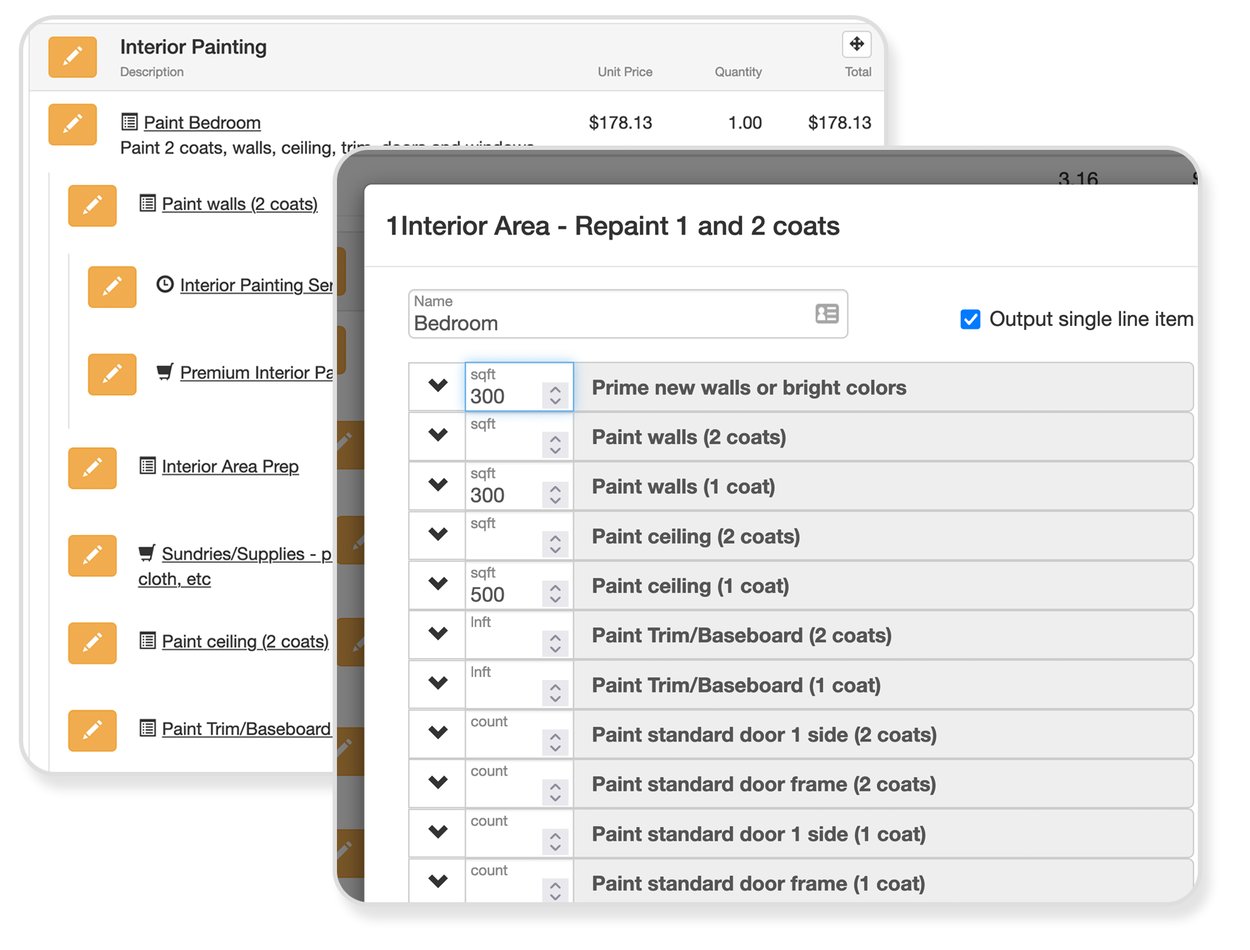Open the Interior Area Prep link

click(230, 467)
